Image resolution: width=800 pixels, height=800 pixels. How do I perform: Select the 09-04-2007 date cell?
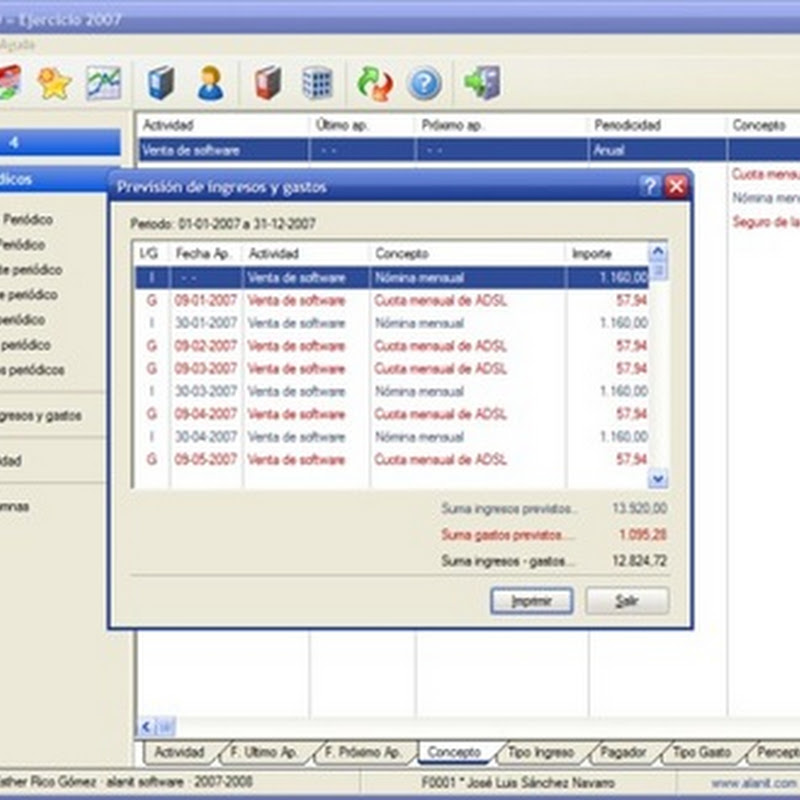click(206, 414)
